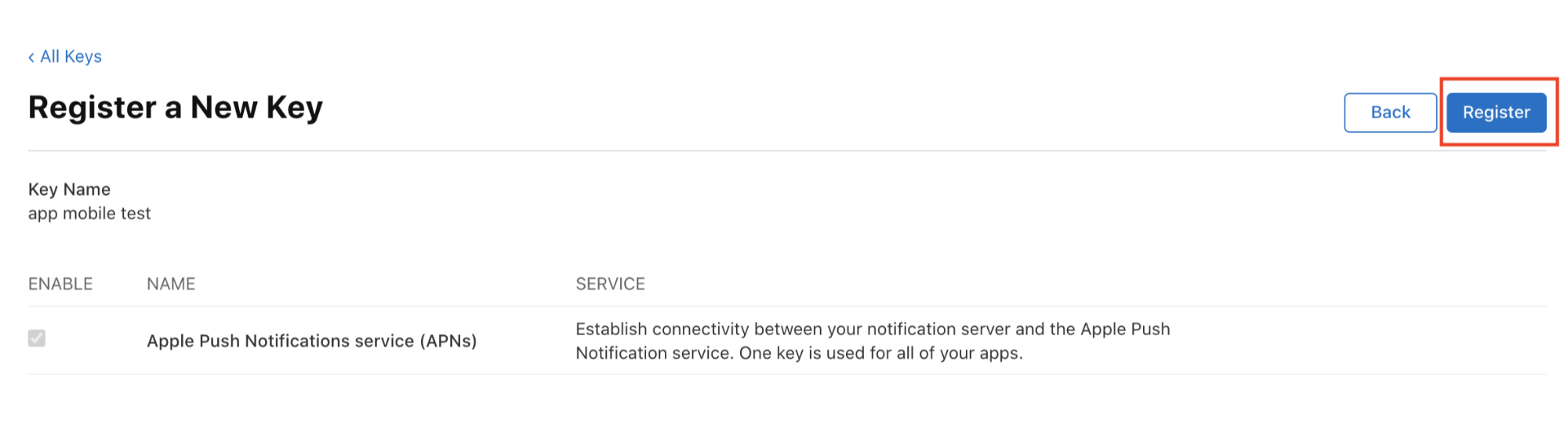Image resolution: width=1568 pixels, height=426 pixels.
Task: Click the NAME column header
Action: coord(171,284)
